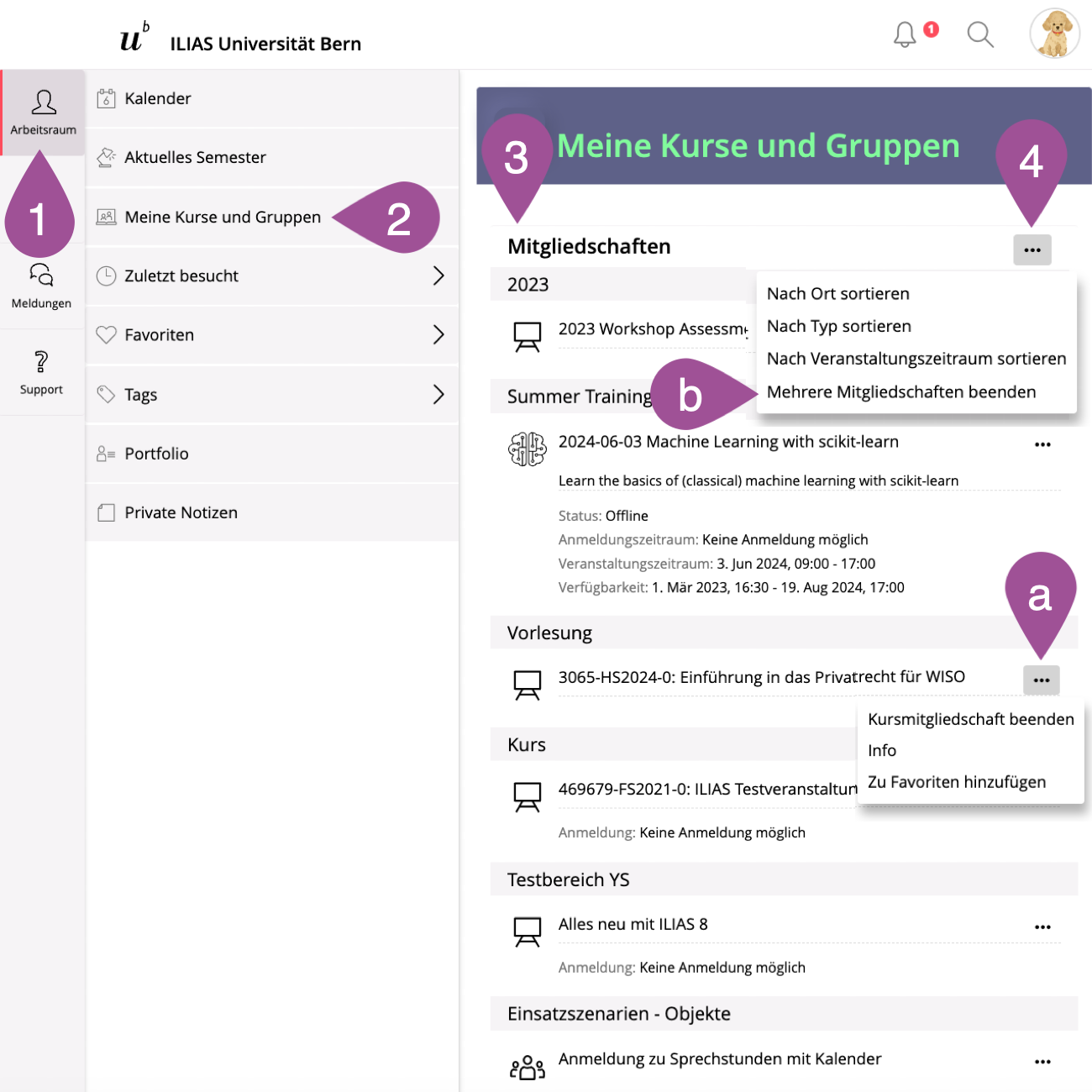Image resolution: width=1092 pixels, height=1092 pixels.
Task: Open the Kalender menu entry
Action: 158,98
